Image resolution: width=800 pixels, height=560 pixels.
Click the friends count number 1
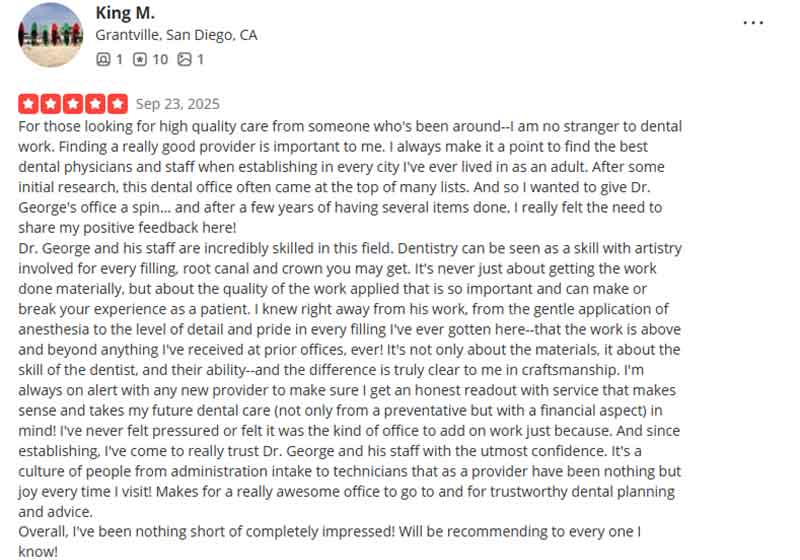[x=119, y=59]
